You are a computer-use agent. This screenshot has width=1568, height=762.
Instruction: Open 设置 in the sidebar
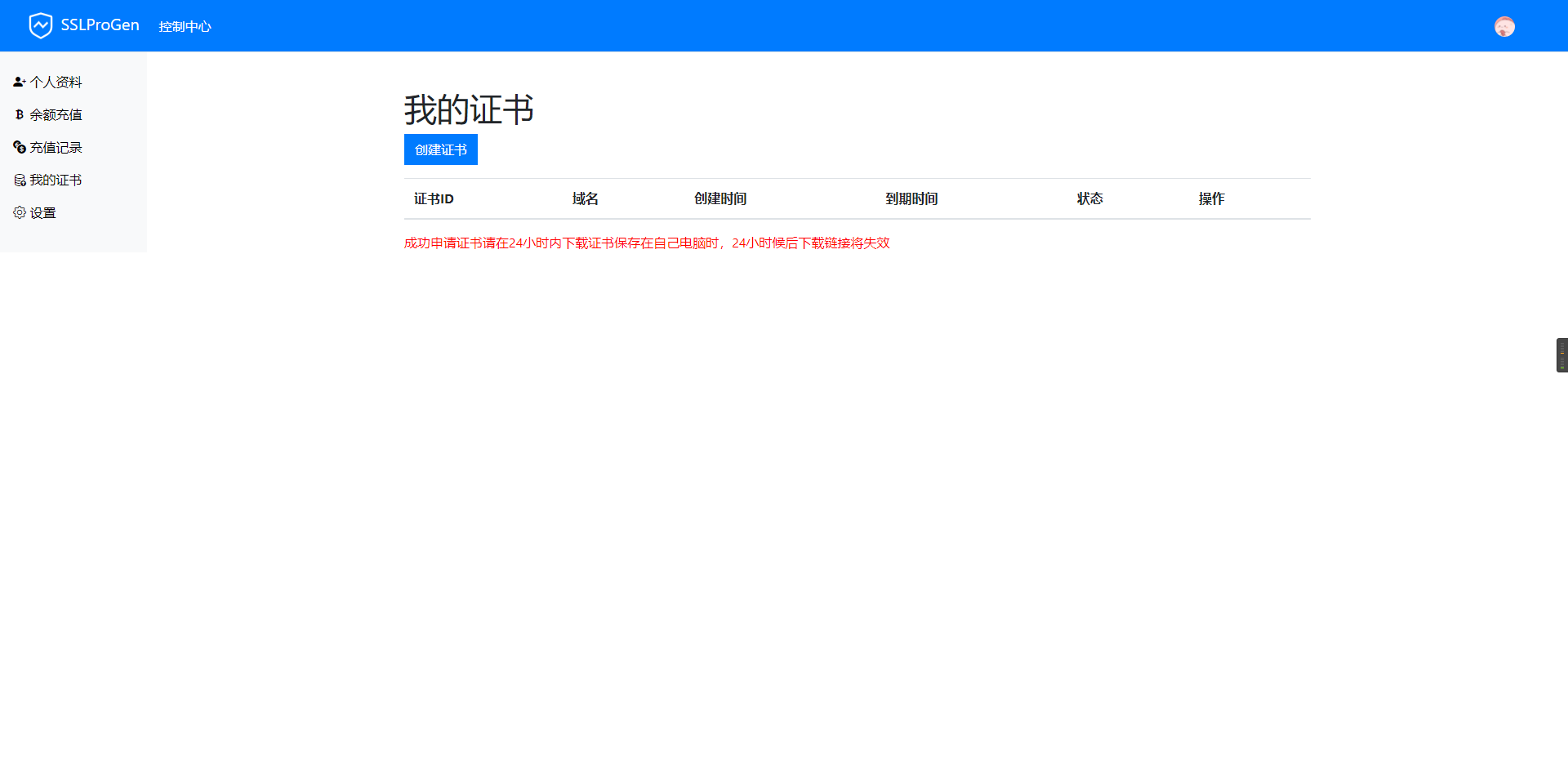42,212
